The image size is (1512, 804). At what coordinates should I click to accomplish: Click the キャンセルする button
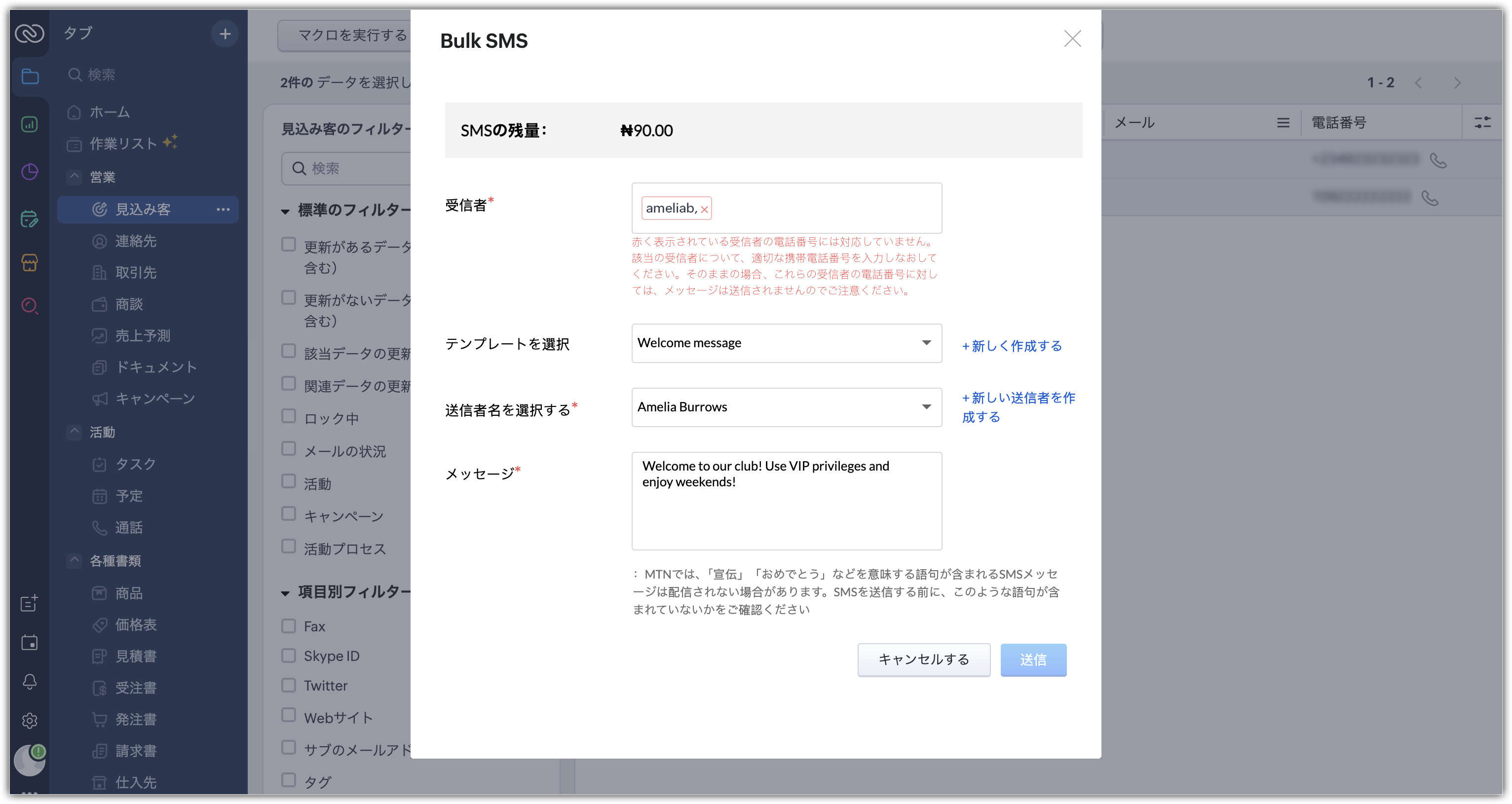[x=923, y=659]
